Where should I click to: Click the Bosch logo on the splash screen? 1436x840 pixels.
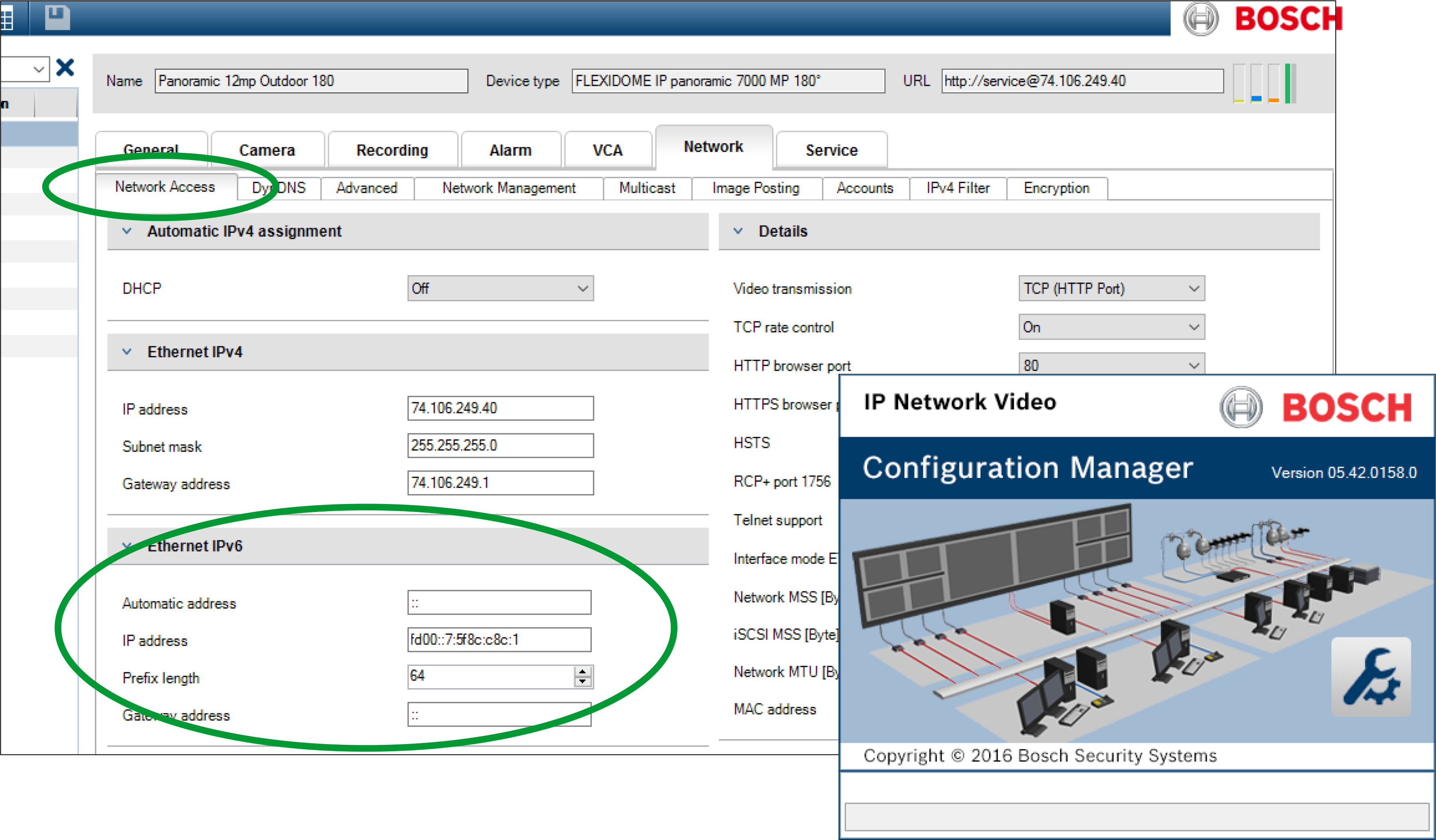[x=1316, y=406]
